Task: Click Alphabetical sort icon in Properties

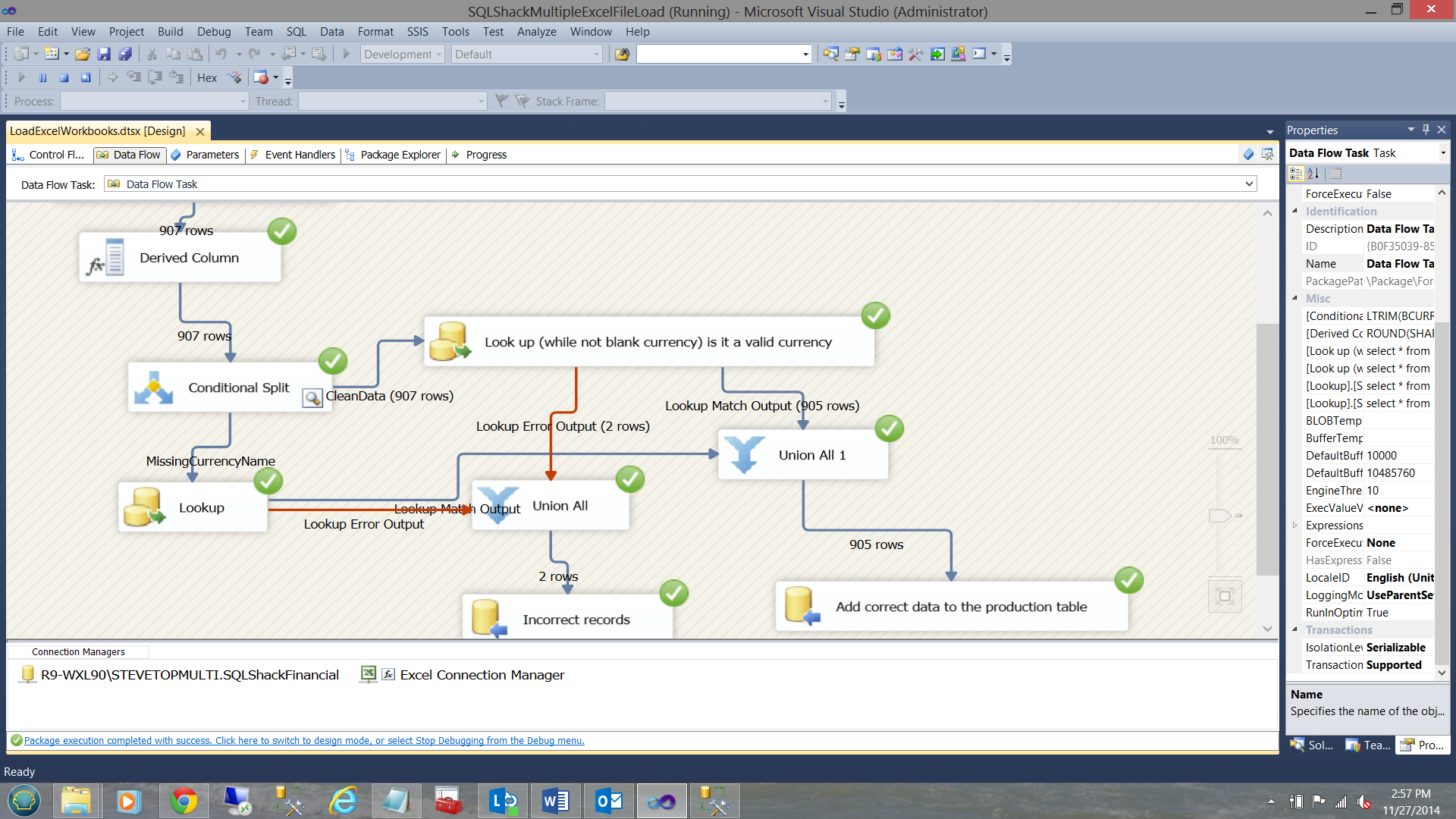Action: point(1313,174)
